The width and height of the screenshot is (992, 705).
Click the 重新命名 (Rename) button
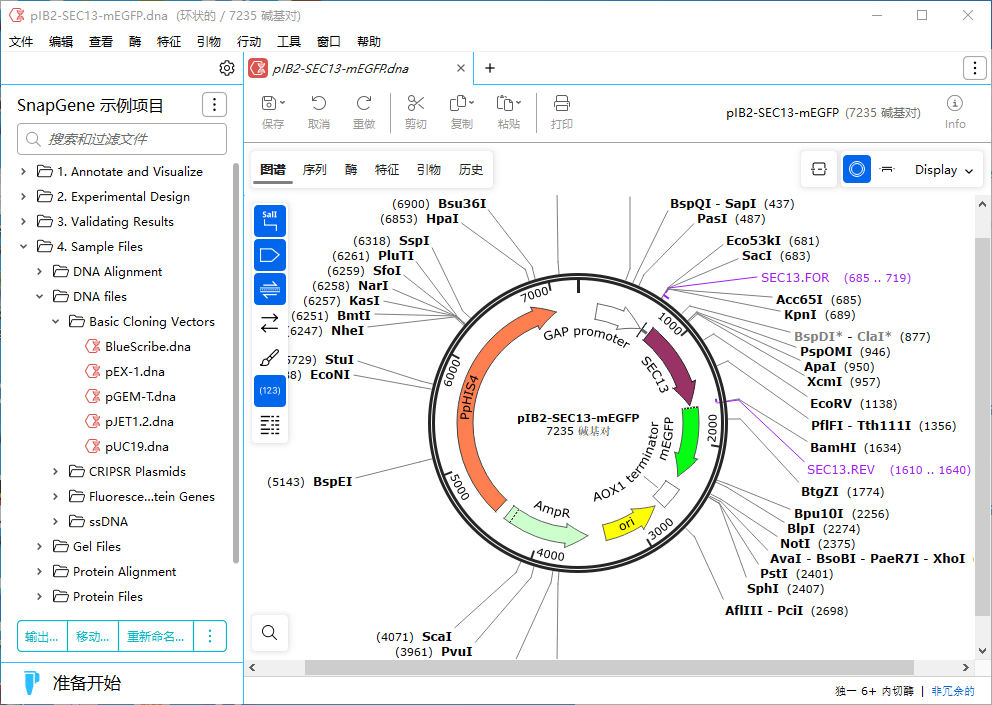click(155, 636)
